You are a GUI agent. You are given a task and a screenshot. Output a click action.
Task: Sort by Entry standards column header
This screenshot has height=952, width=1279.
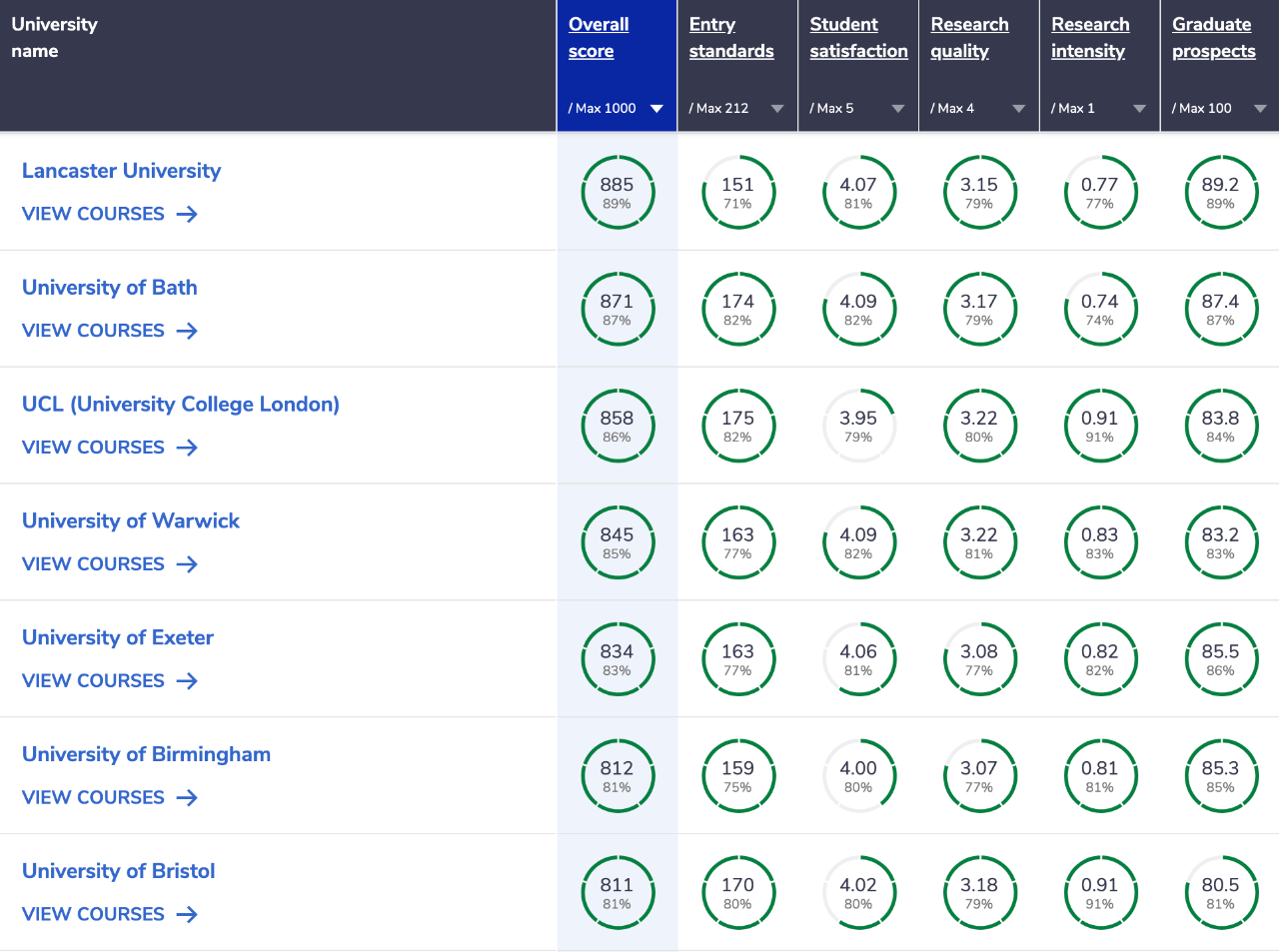(x=730, y=38)
